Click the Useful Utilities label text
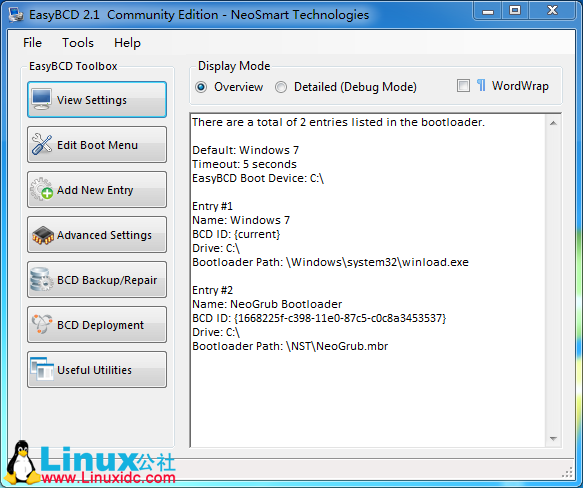The height and width of the screenshot is (488, 583). pos(94,370)
